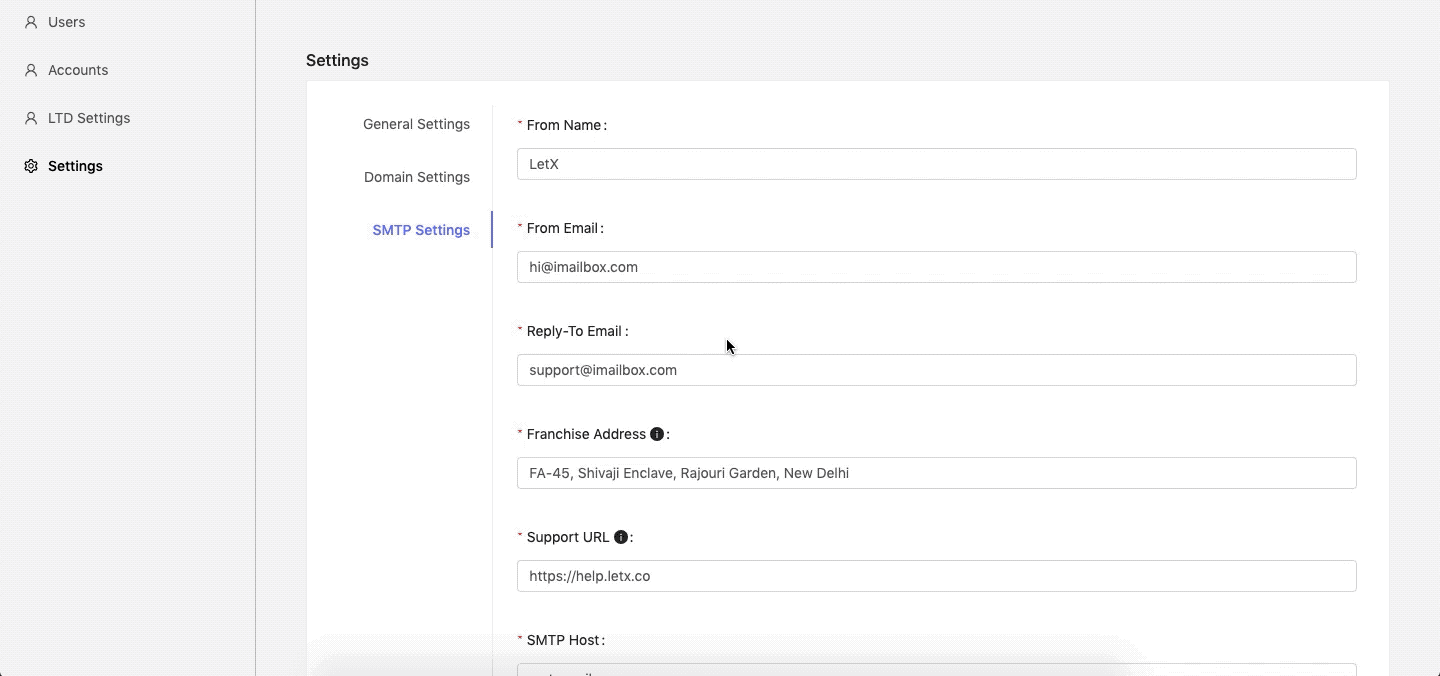Click the person icon beside LTD Settings
This screenshot has width=1440, height=676.
tap(31, 118)
